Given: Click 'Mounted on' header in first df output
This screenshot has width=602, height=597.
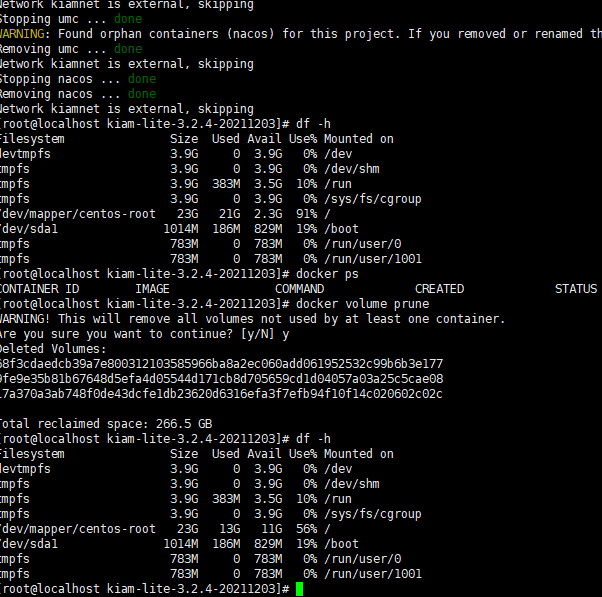Looking at the screenshot, I should point(359,139).
